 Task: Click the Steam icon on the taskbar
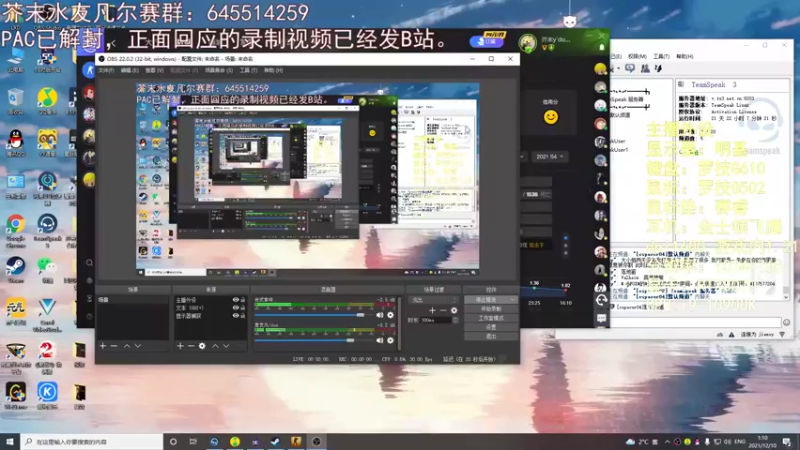(x=276, y=441)
